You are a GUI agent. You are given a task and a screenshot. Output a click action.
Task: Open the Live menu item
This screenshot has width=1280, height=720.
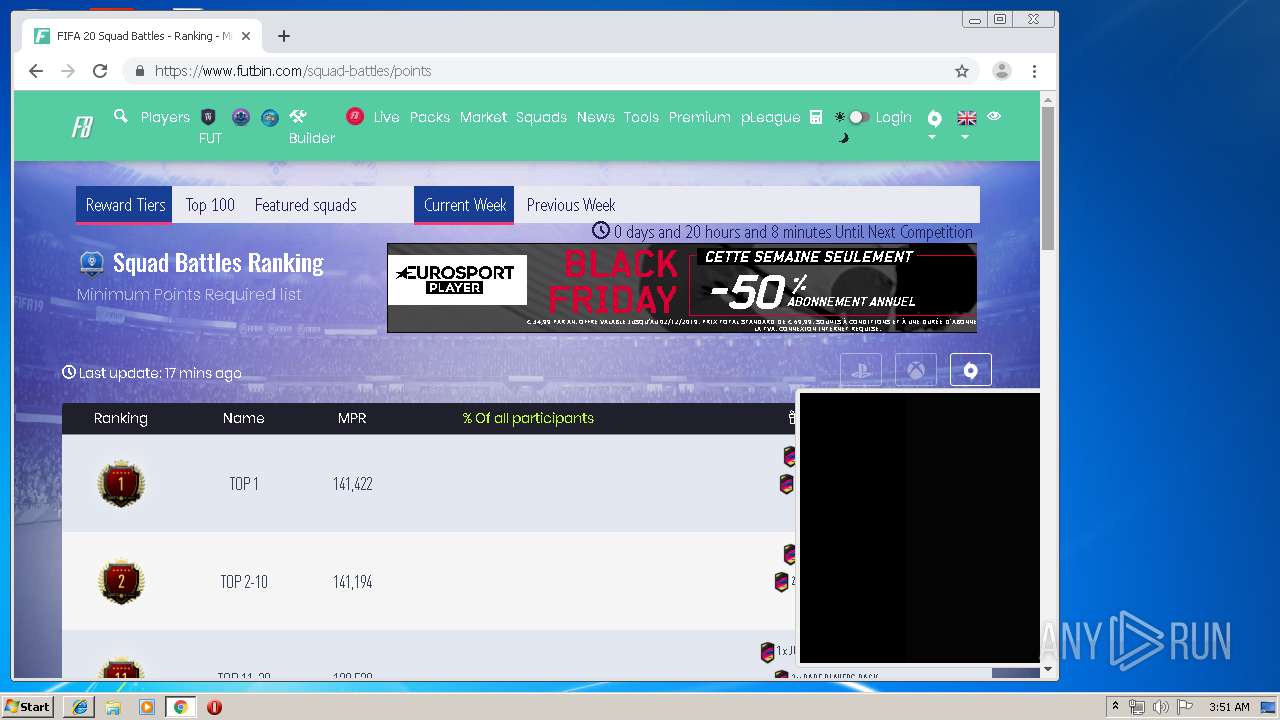pos(387,117)
